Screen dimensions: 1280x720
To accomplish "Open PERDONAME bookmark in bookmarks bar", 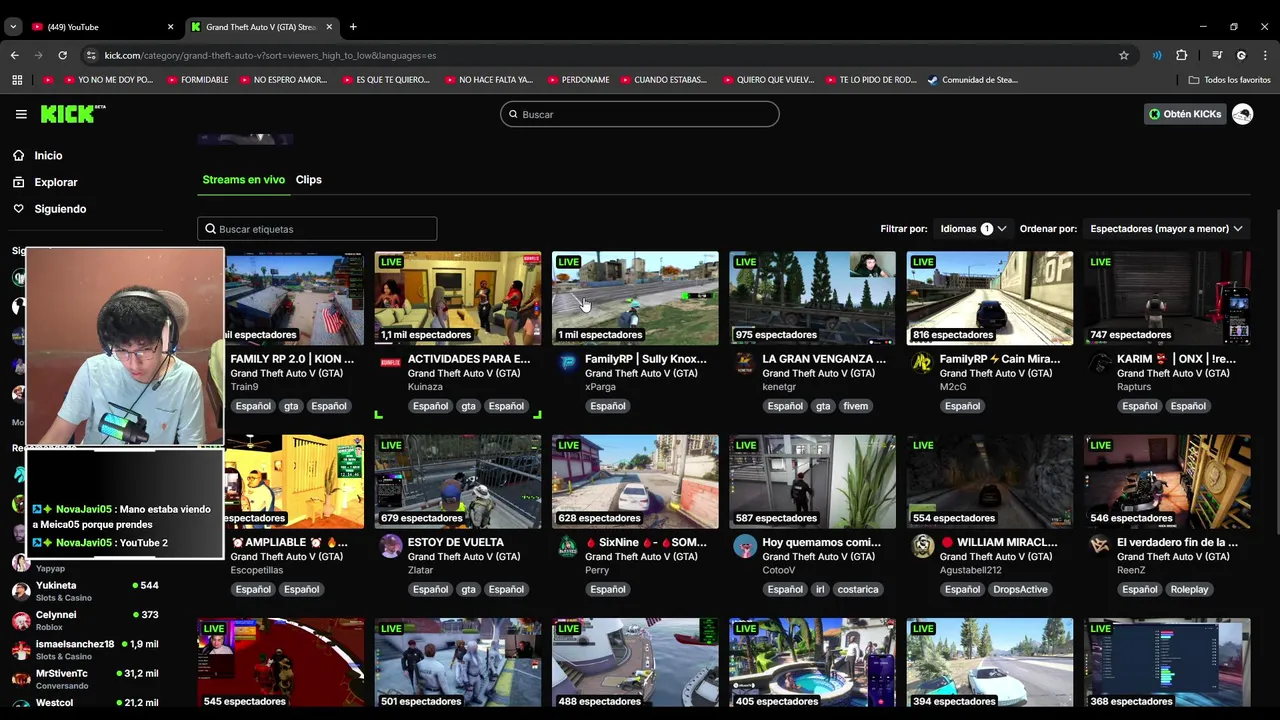I will (578, 80).
